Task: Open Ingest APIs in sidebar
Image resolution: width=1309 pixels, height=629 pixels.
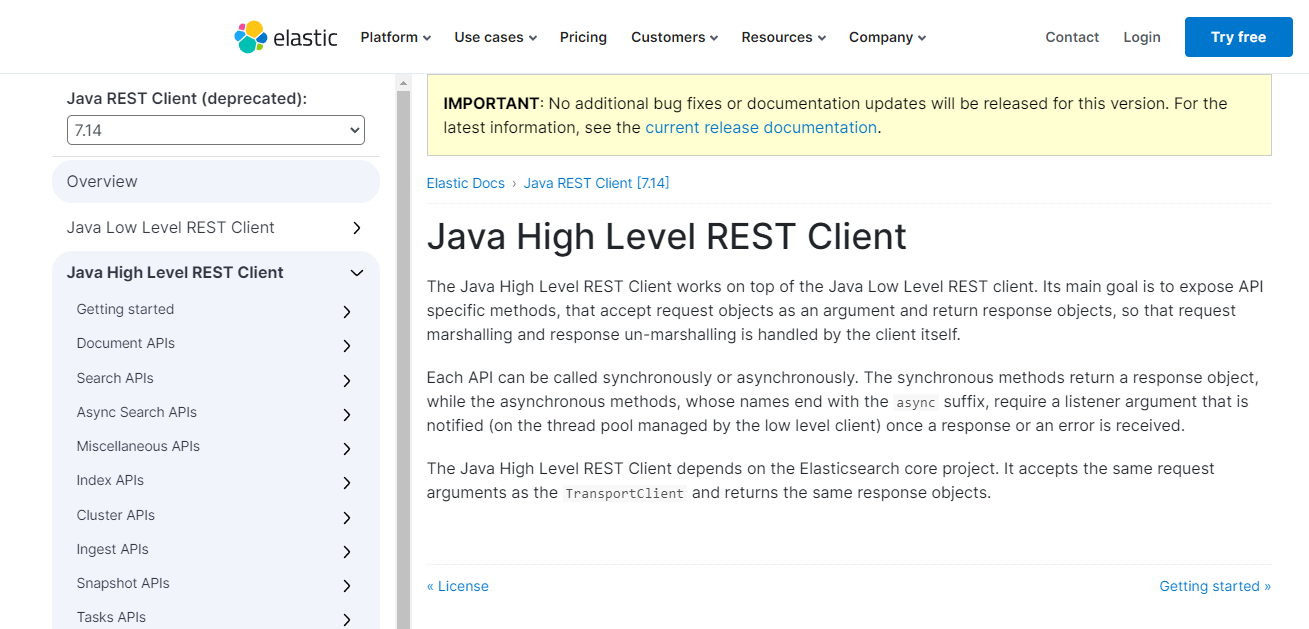Action: click(113, 549)
